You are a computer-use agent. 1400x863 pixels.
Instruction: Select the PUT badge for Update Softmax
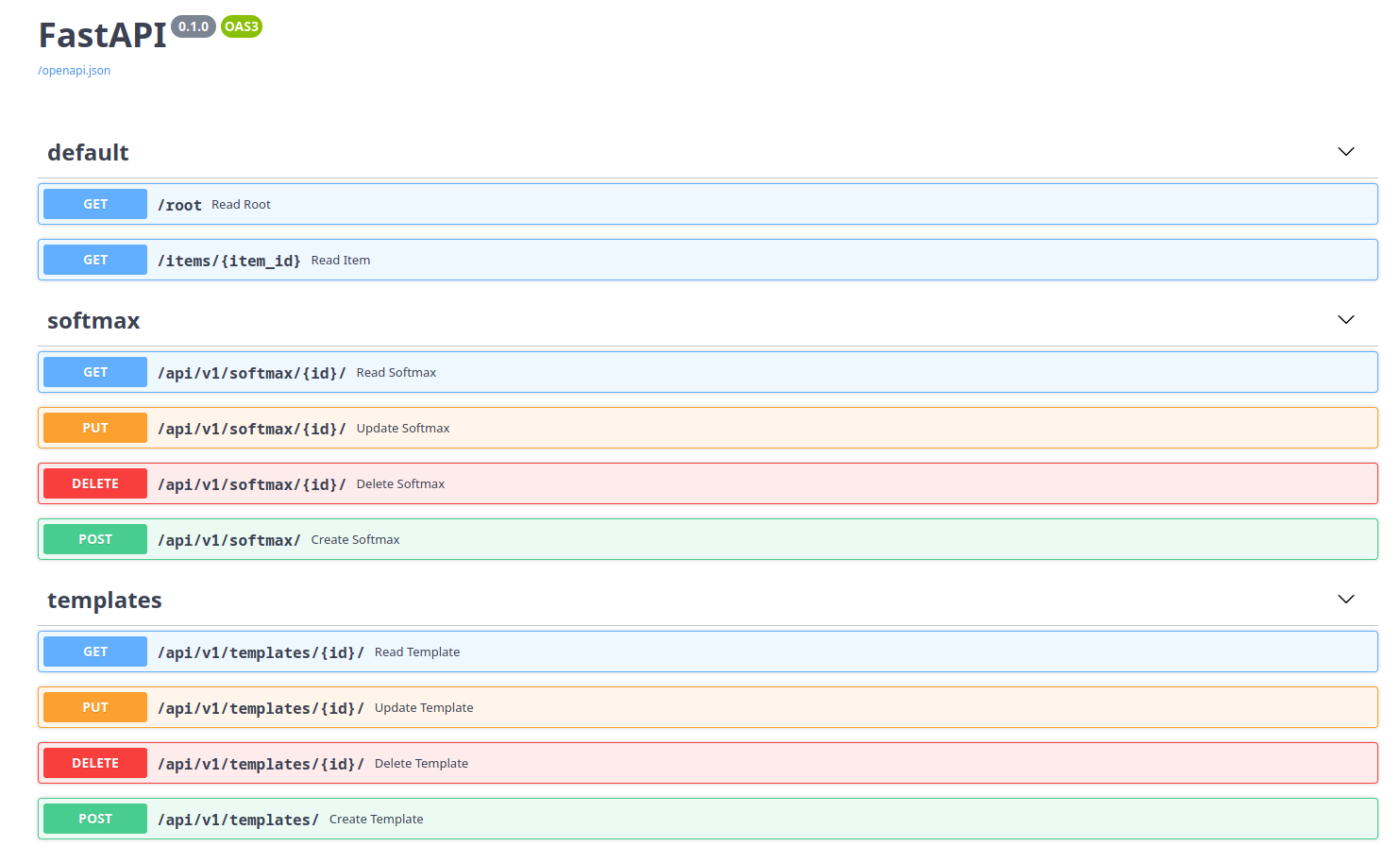(x=94, y=427)
